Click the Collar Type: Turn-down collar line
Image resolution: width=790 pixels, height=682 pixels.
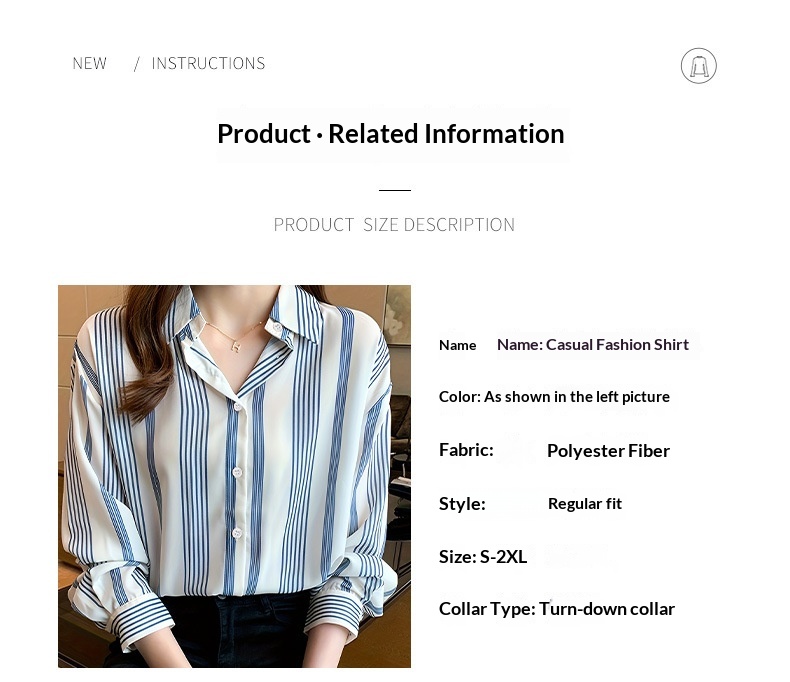557,609
